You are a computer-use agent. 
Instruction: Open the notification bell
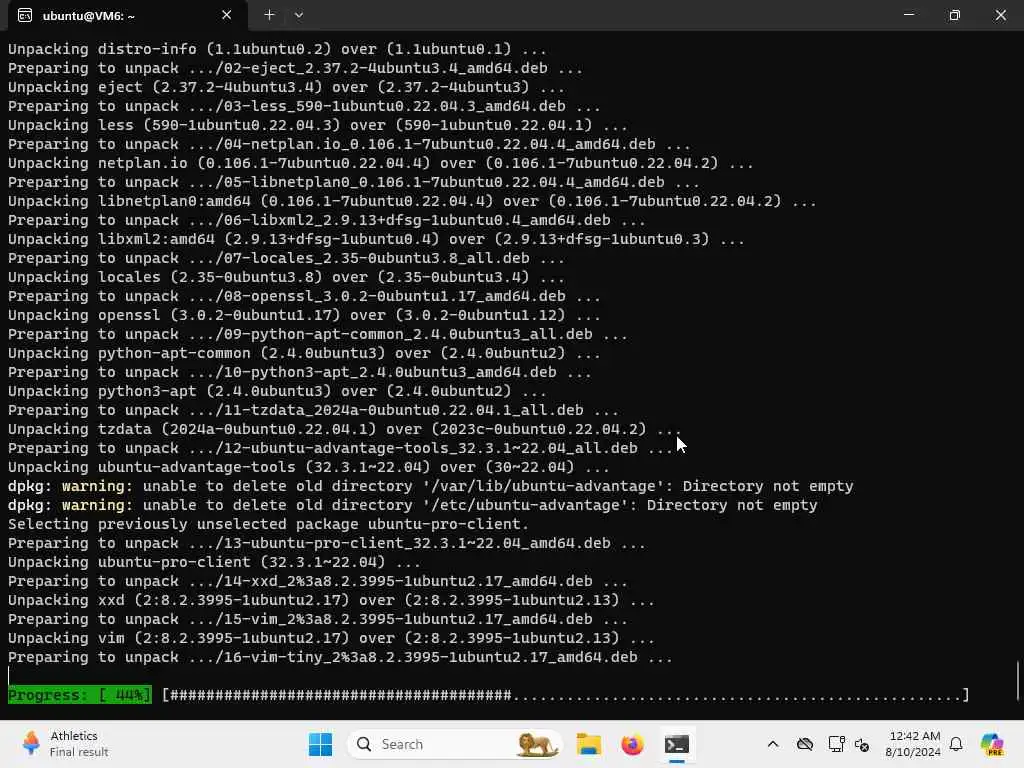(x=956, y=744)
